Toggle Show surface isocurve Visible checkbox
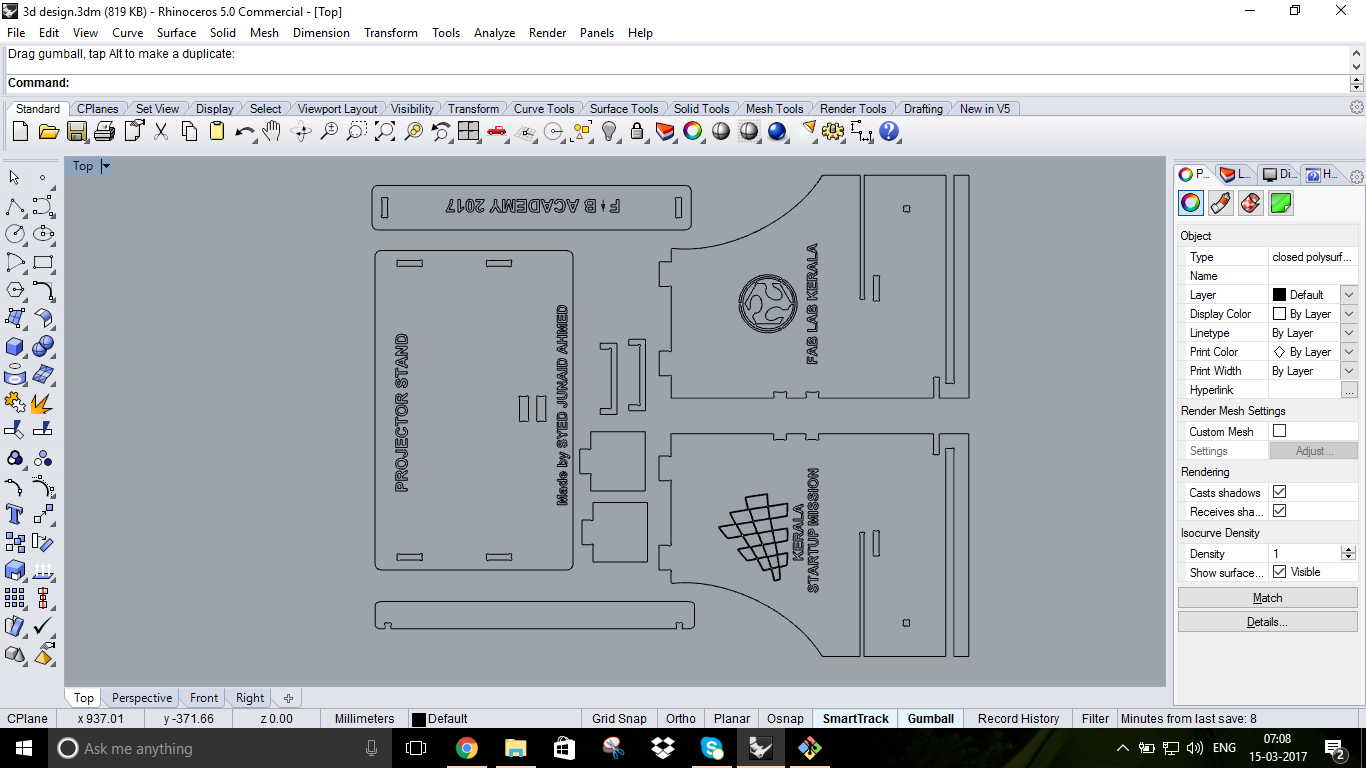 tap(1279, 572)
